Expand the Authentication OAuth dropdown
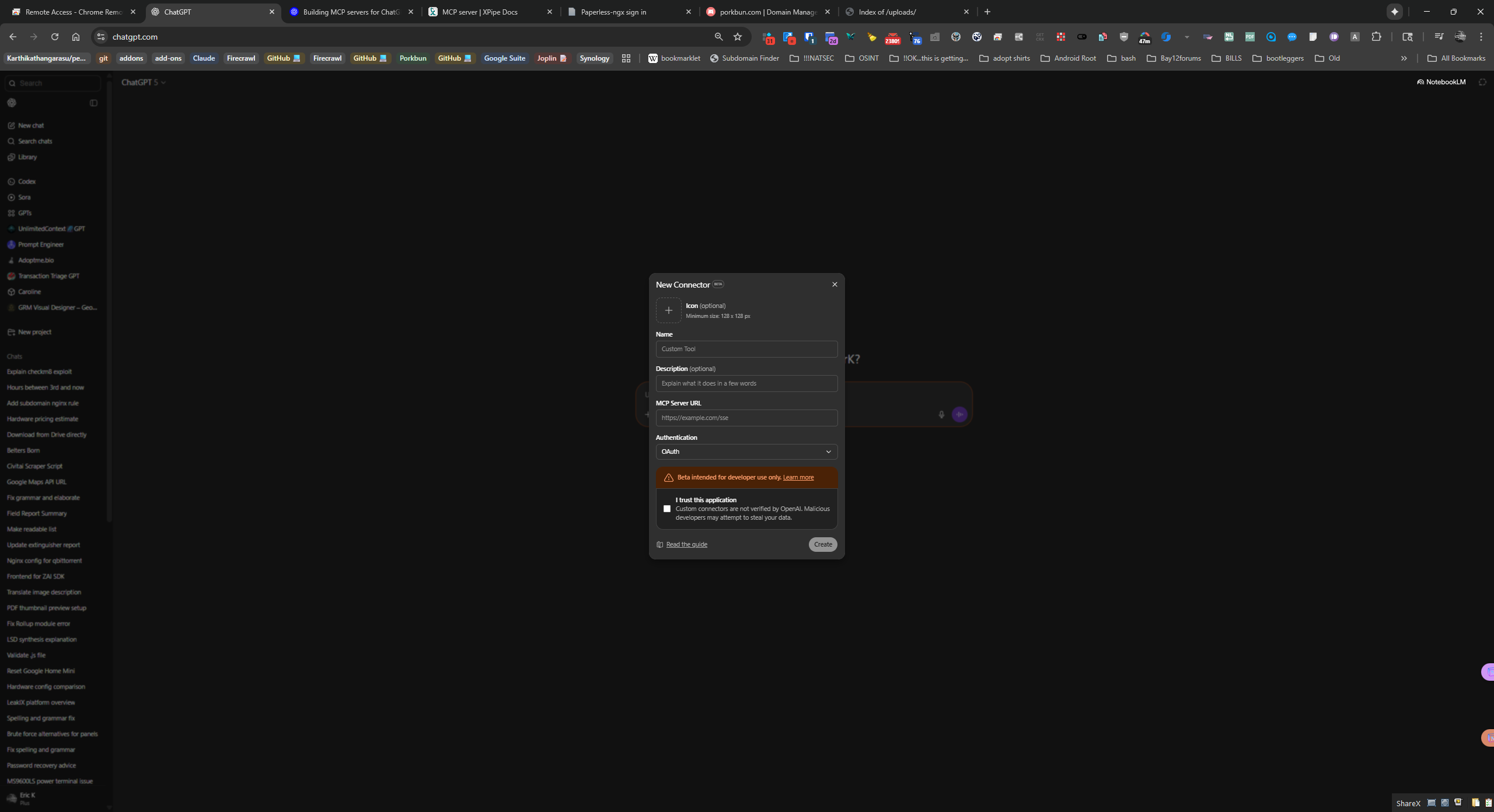Screen dimensions: 1494x812 point(746,452)
